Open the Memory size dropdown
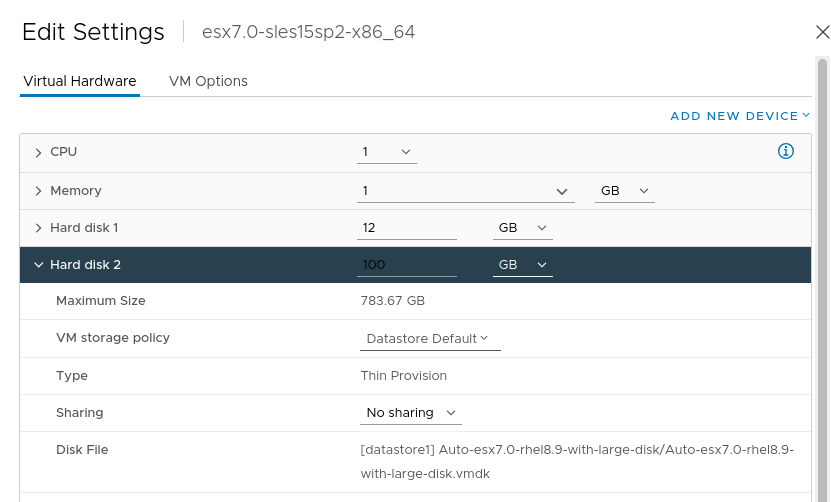Screen dimensions: 831x502 [x=466, y=191]
